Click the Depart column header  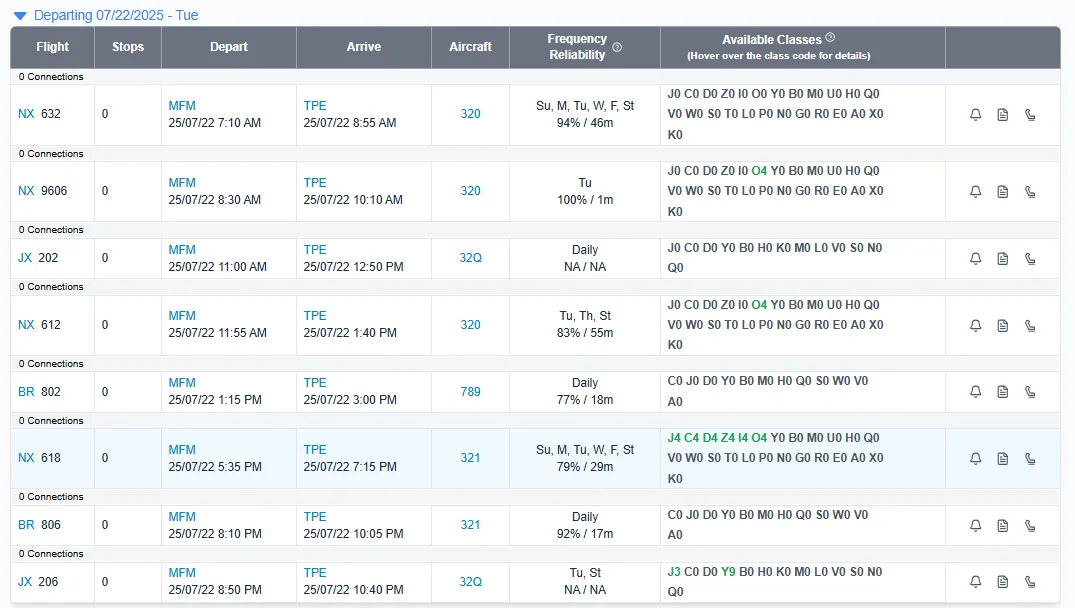[x=229, y=47]
